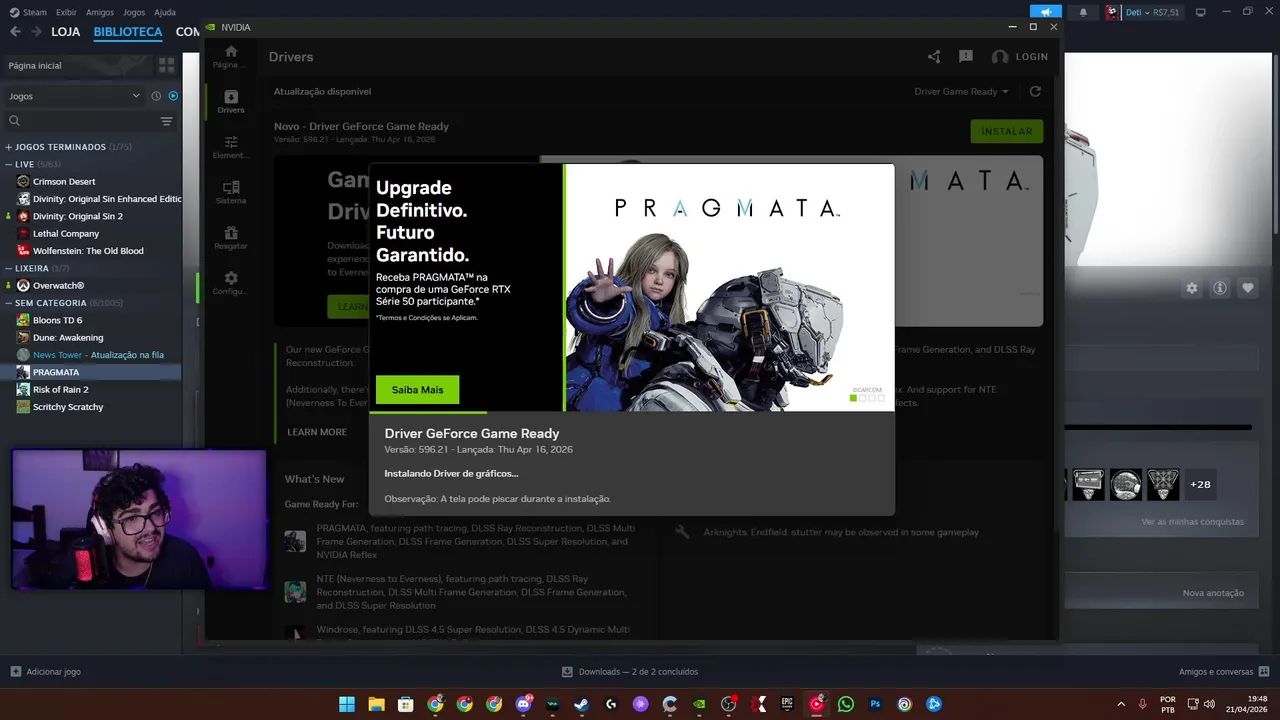Screen dimensions: 1280x720
Task: Collapse the LIXEIRA collection
Action: point(9,268)
